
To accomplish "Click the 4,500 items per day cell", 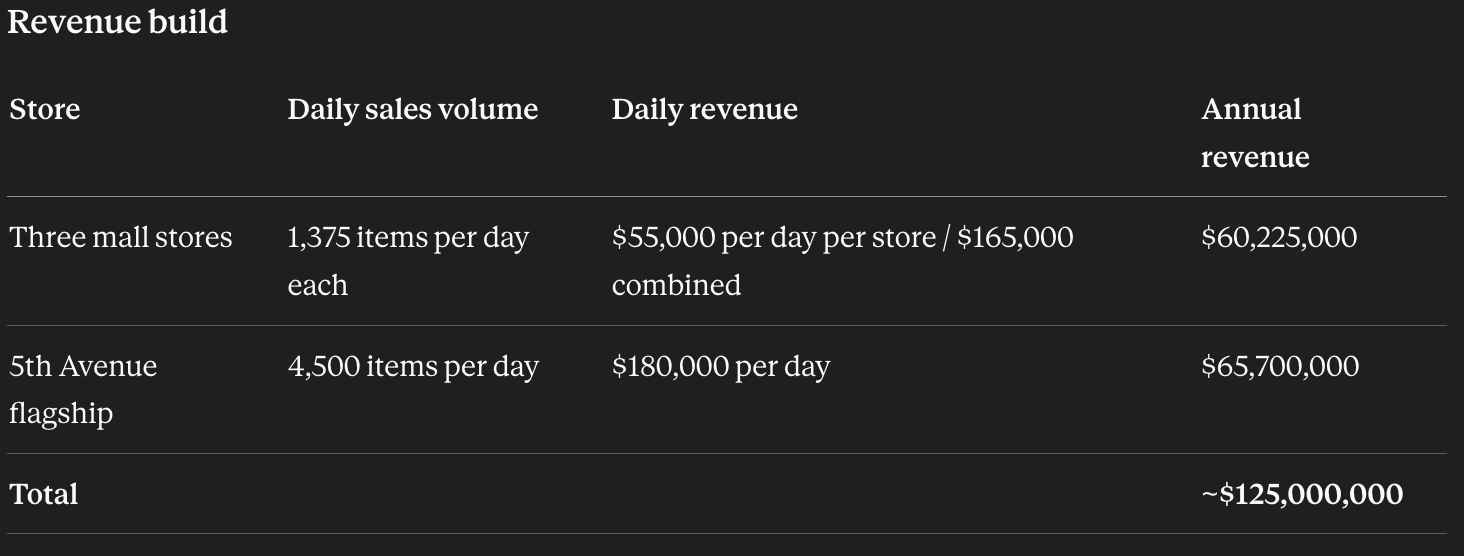I will point(413,366).
